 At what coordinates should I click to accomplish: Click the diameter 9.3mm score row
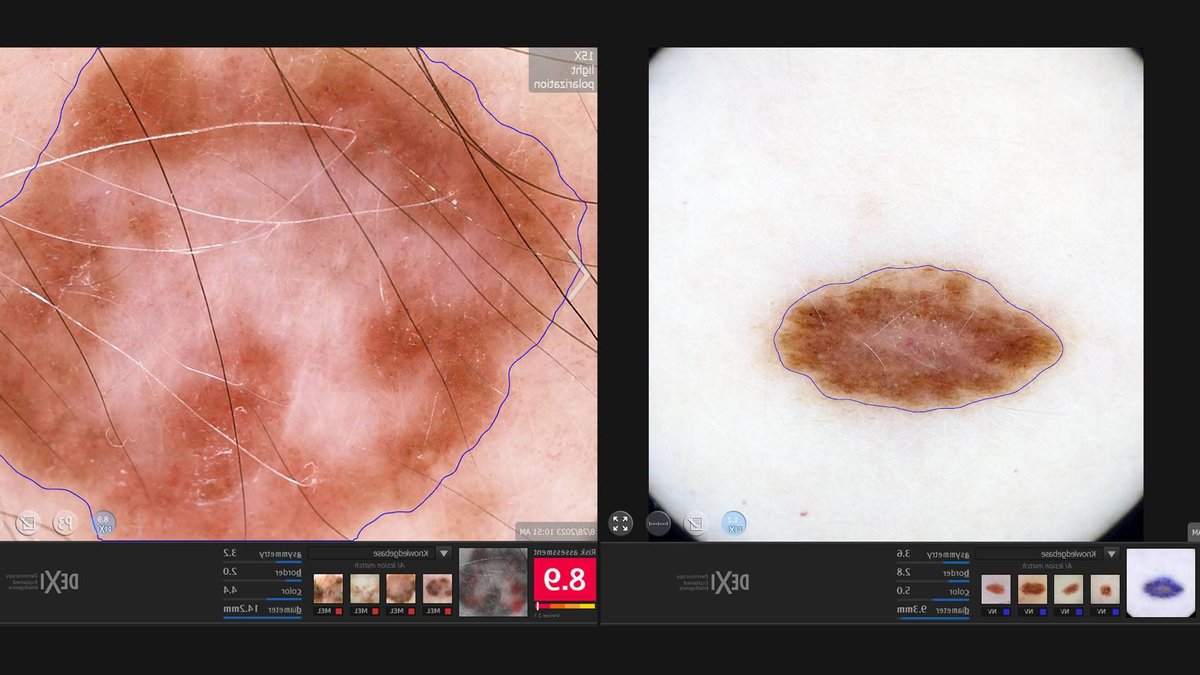[x=934, y=610]
